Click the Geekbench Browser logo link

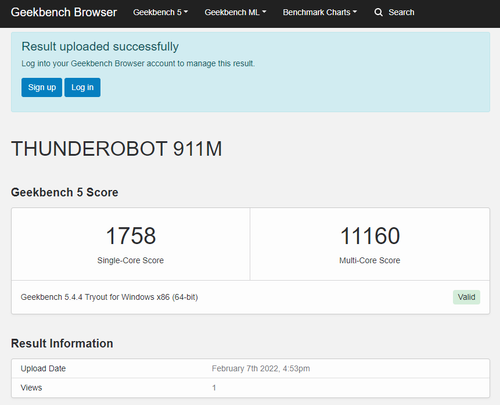tap(64, 12)
